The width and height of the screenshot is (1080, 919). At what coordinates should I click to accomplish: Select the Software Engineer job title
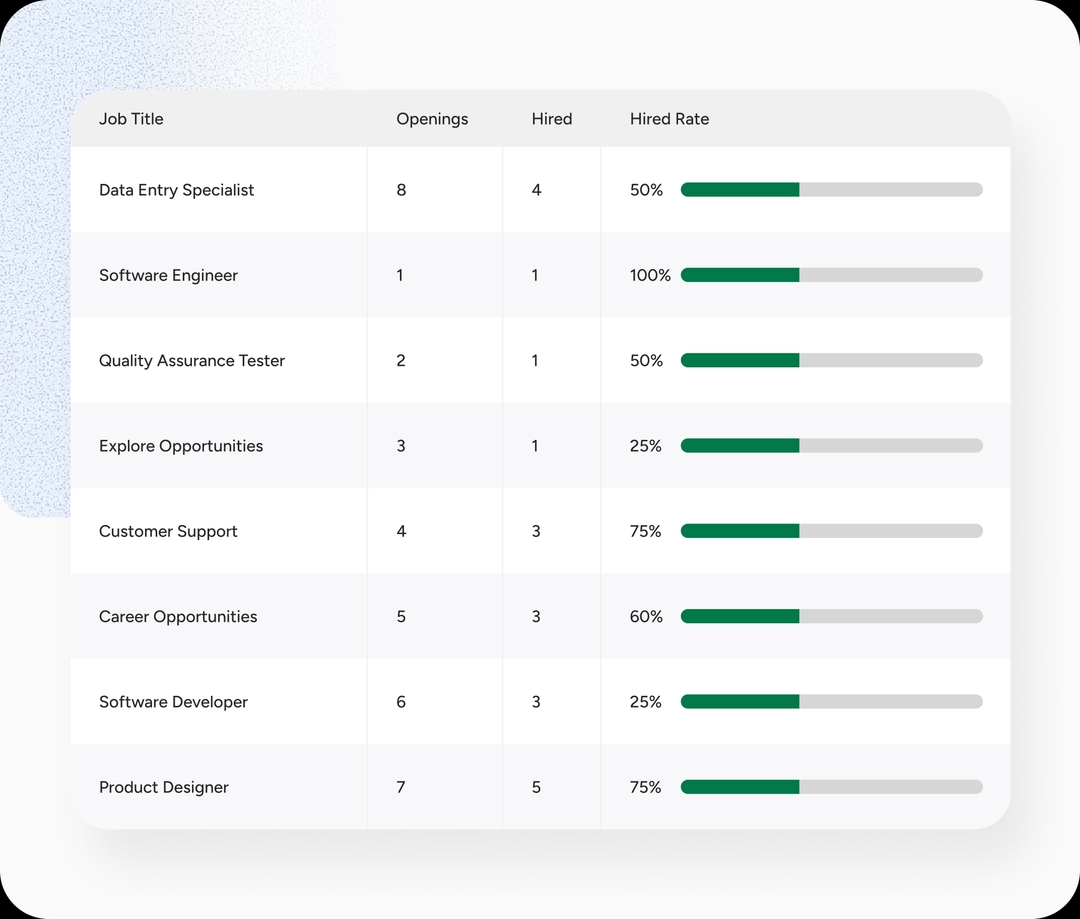point(168,275)
